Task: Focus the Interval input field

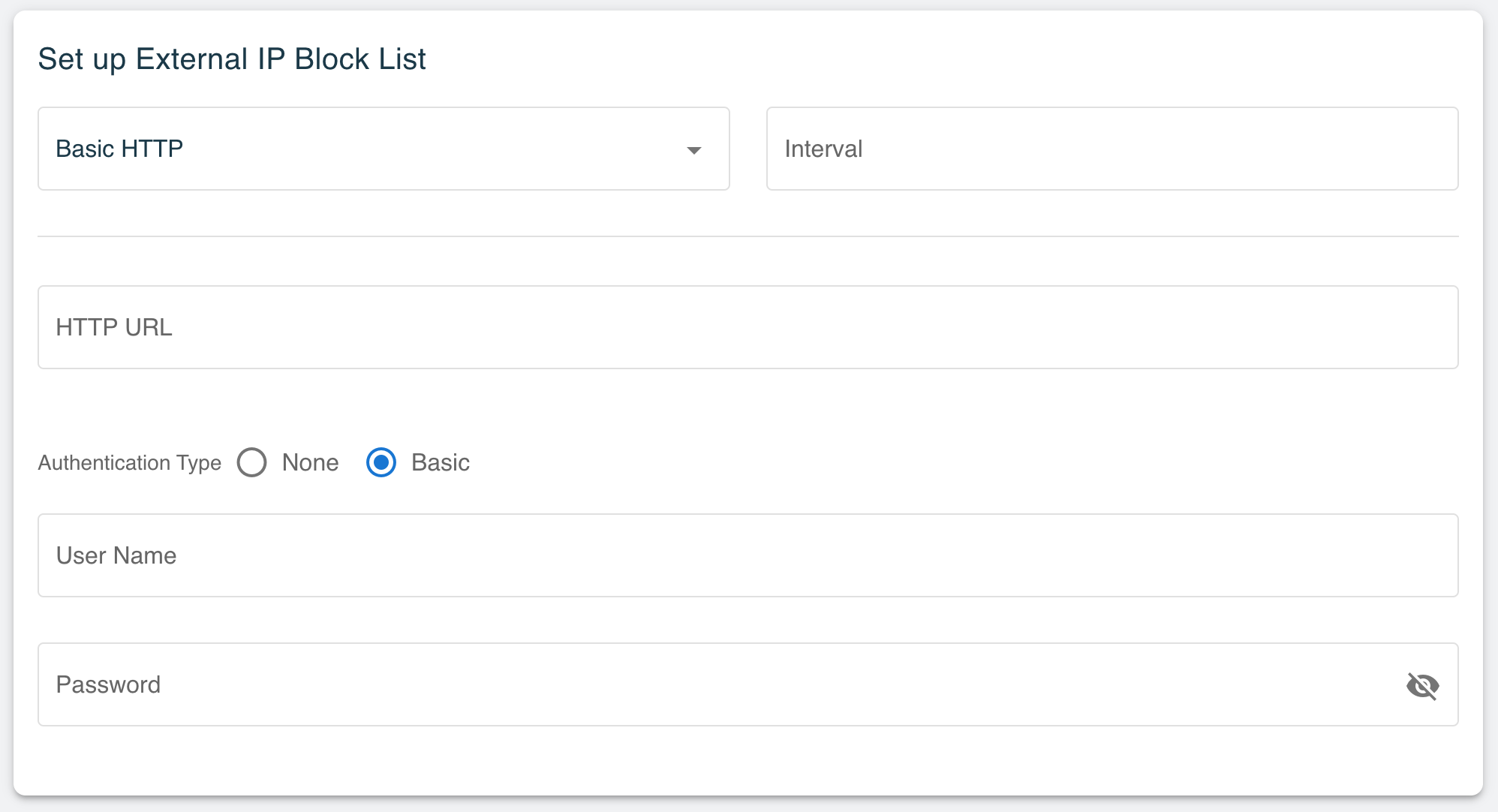Action: (x=1112, y=149)
